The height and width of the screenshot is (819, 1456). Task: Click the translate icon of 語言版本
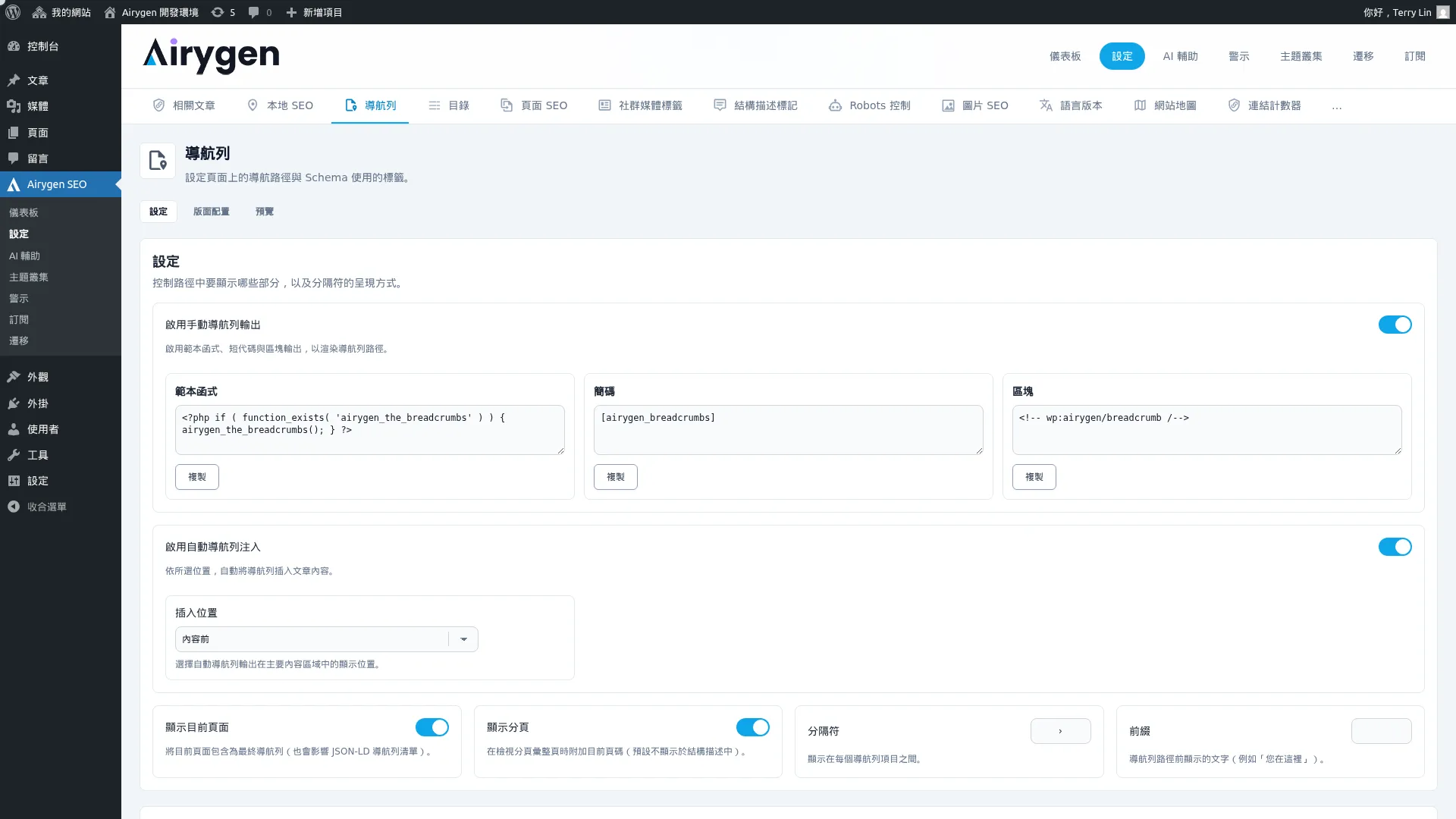coord(1046,105)
